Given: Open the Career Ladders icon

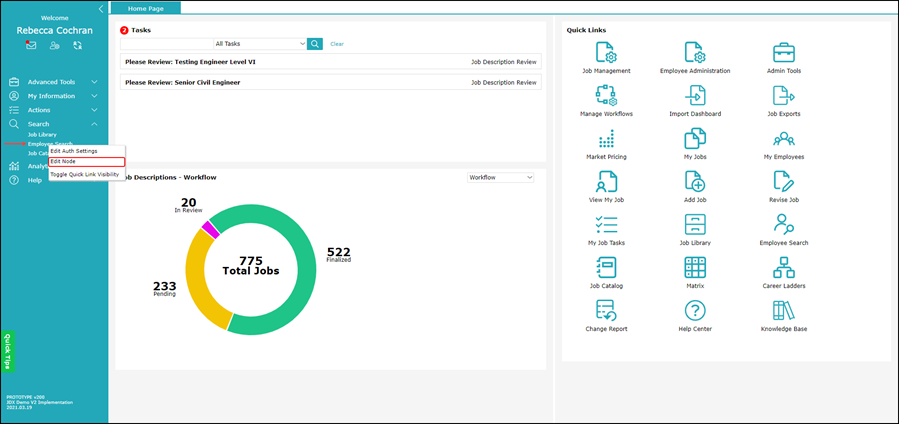Looking at the screenshot, I should (784, 268).
